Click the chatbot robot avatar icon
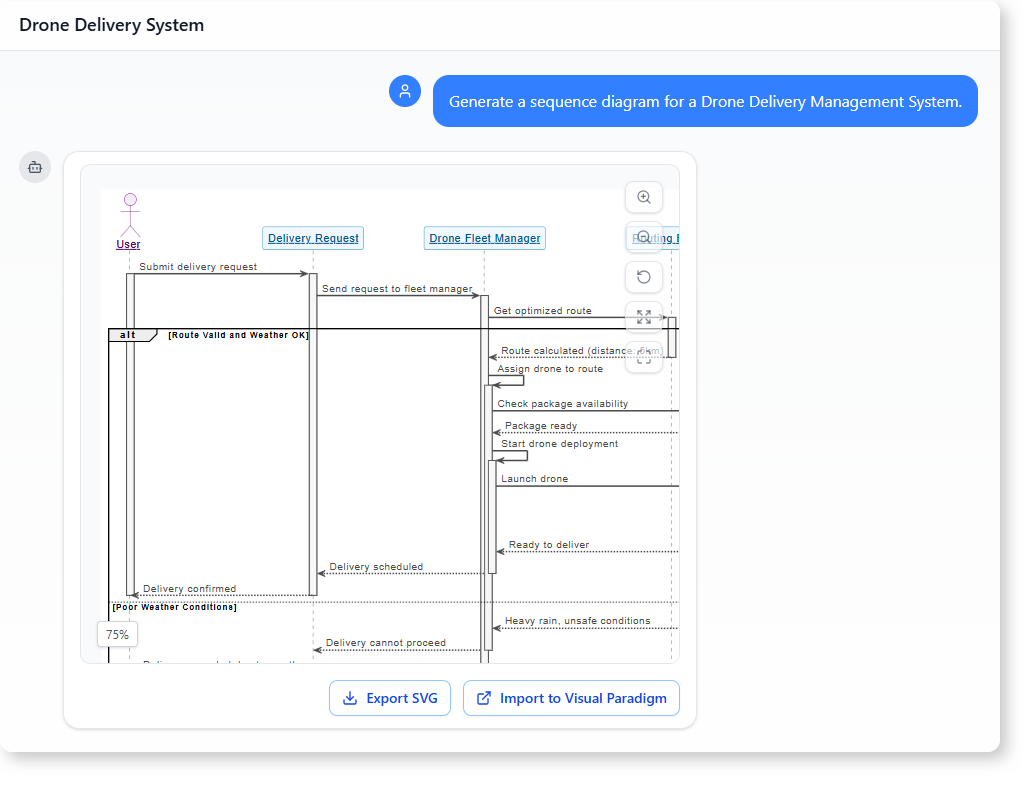This screenshot has height=788, width=1028. [x=35, y=167]
